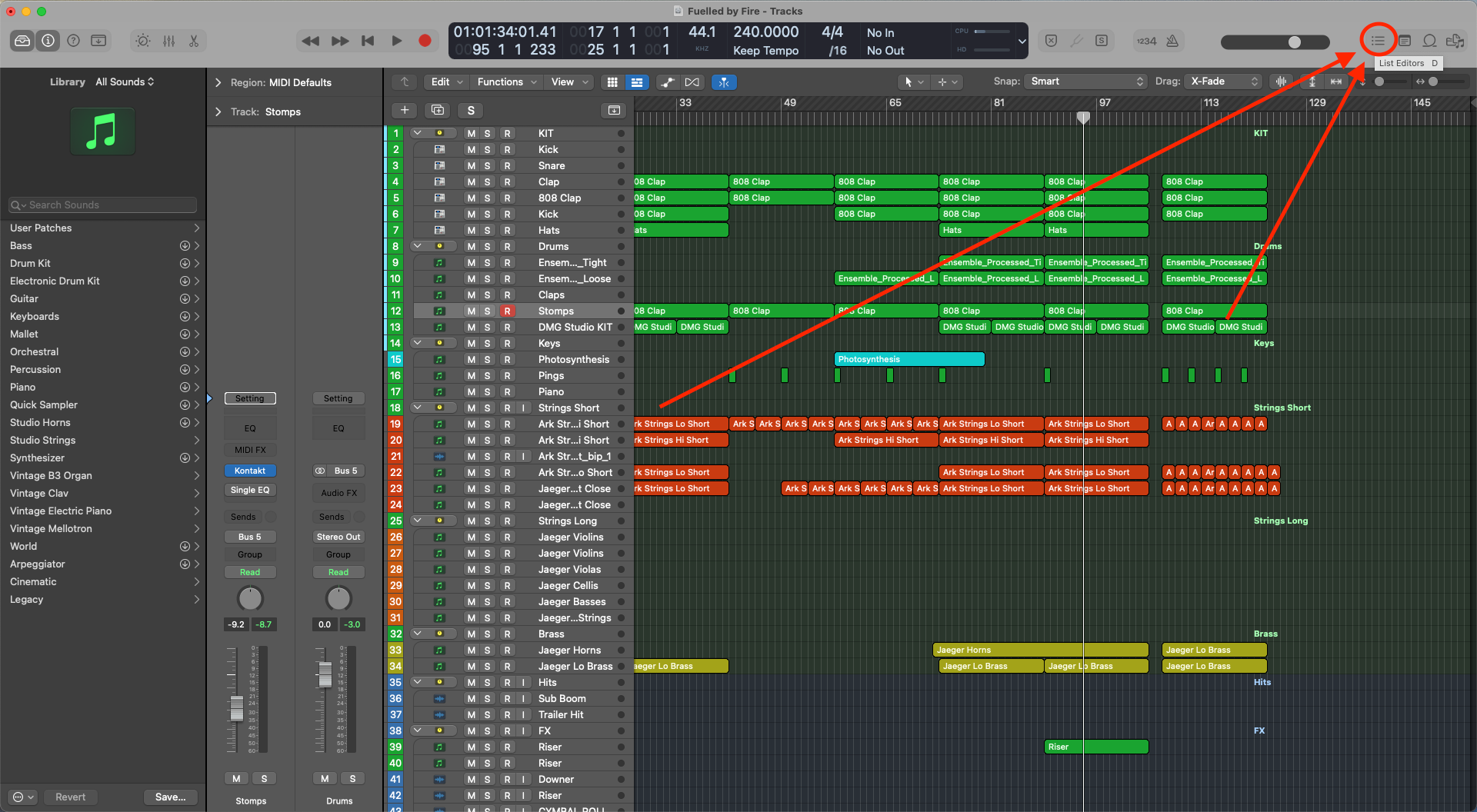Toggle the Library panel button
Viewport: 1477px width, 812px height.
tap(22, 41)
